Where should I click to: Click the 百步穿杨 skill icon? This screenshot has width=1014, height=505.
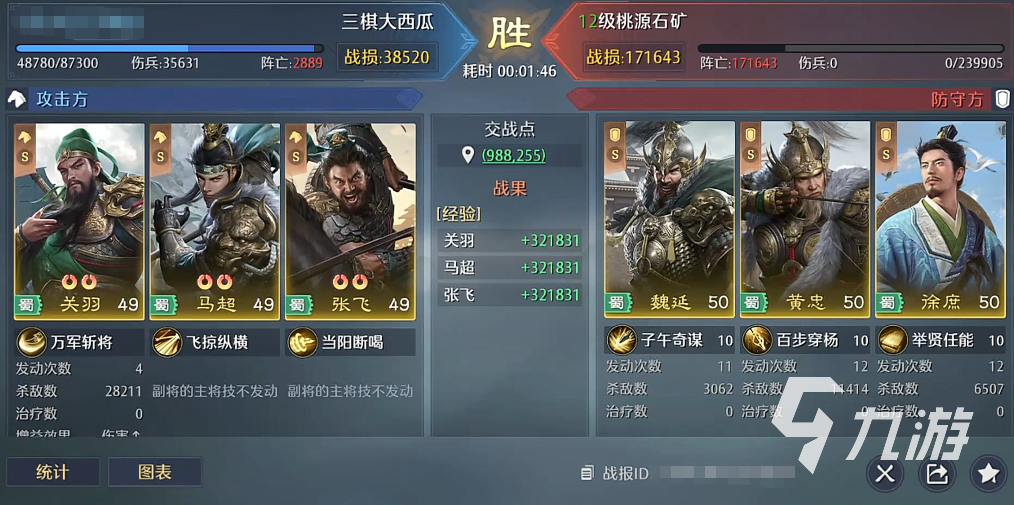(756, 340)
